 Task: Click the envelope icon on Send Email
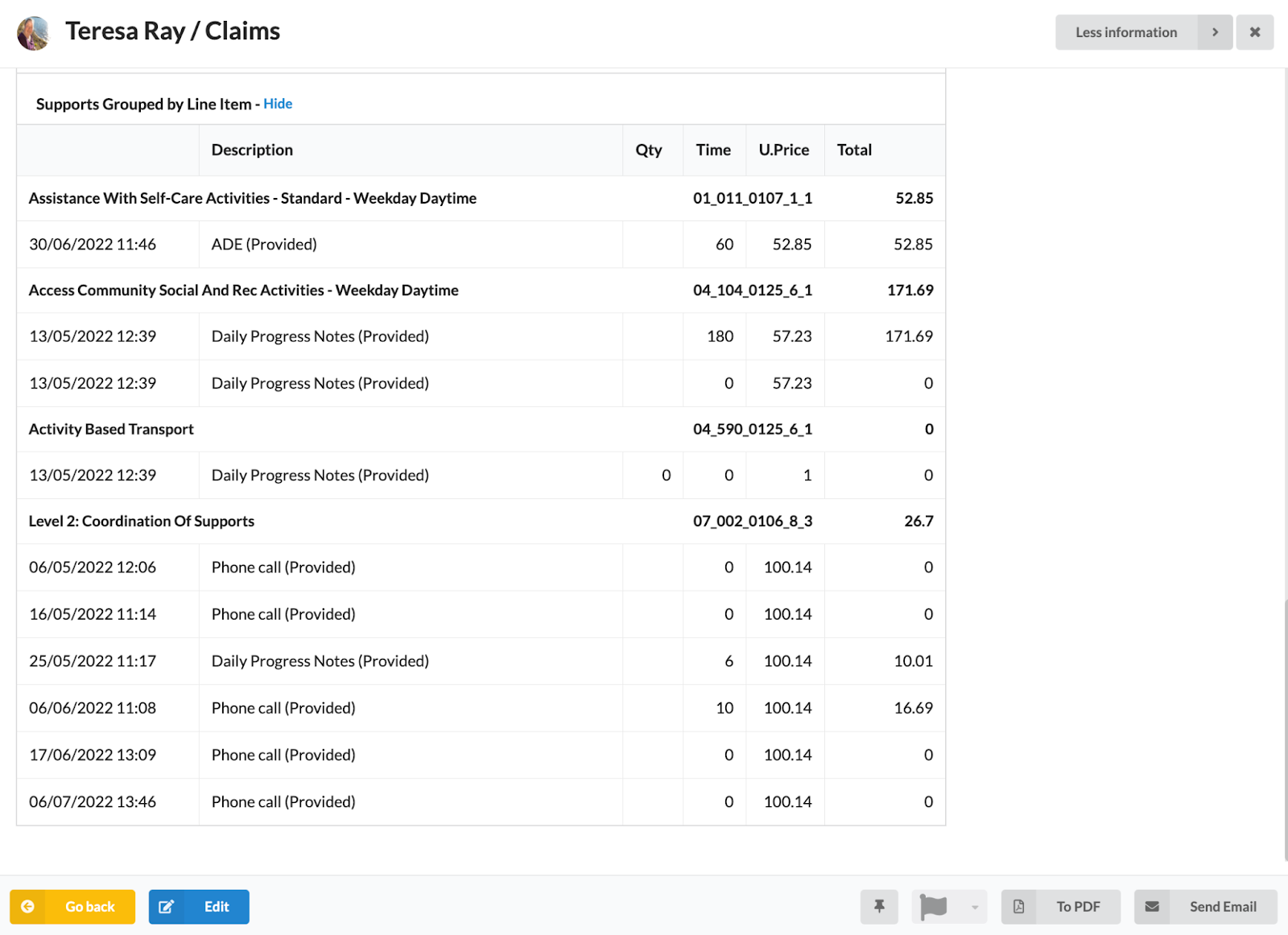click(x=1151, y=906)
